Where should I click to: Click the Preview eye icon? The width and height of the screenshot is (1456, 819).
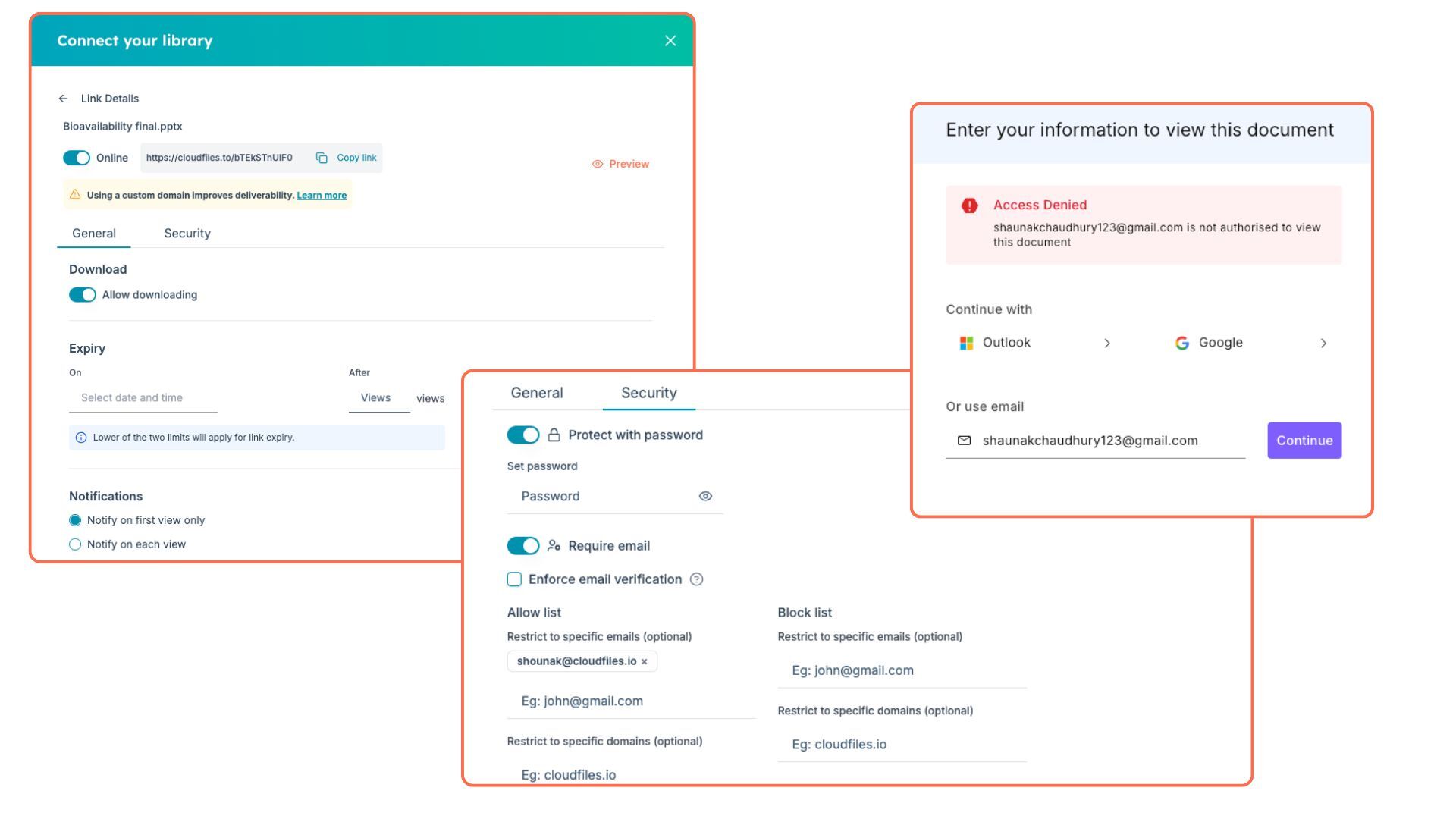click(598, 164)
